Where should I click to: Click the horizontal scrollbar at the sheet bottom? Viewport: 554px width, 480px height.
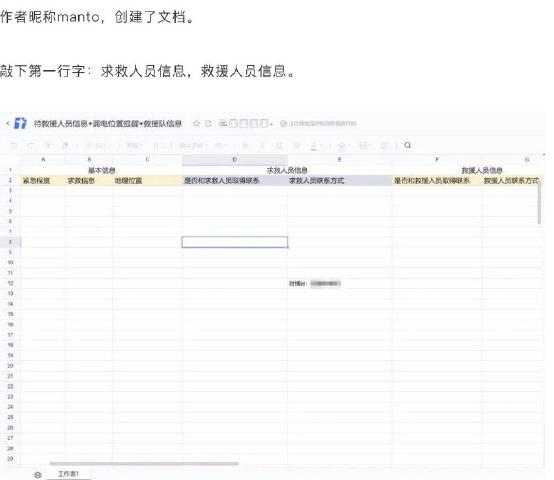(x=144, y=464)
